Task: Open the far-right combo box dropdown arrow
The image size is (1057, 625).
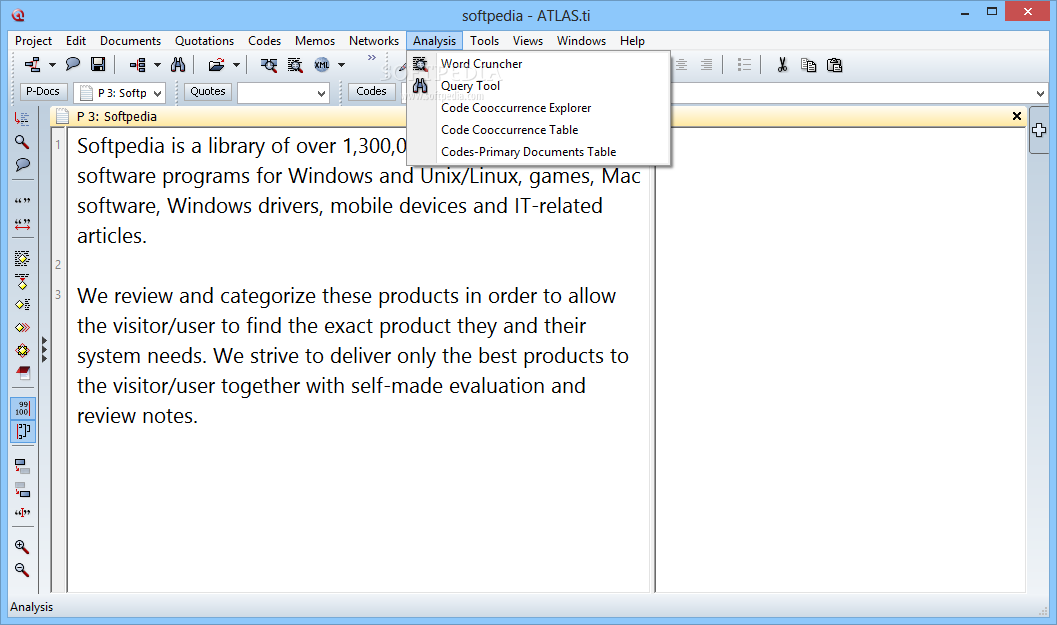Action: pos(1040,93)
